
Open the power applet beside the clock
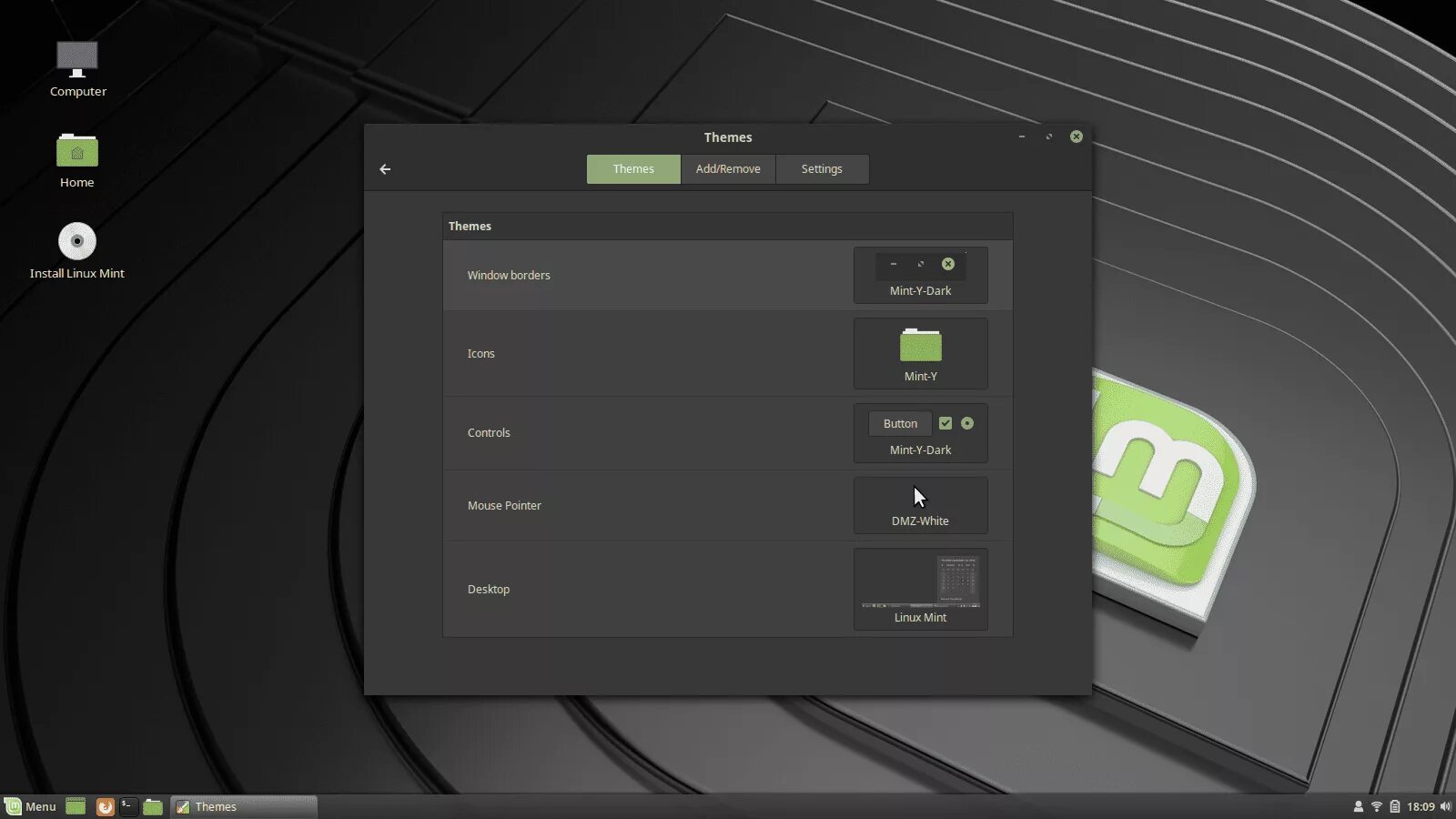point(1394,806)
